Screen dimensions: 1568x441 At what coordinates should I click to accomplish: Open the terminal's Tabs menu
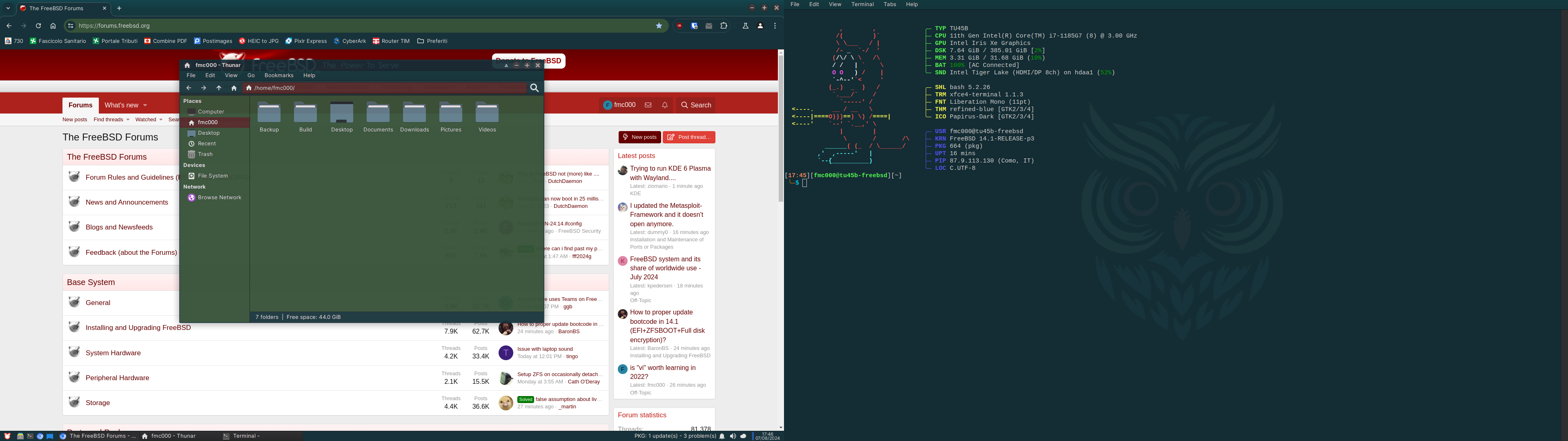(890, 4)
